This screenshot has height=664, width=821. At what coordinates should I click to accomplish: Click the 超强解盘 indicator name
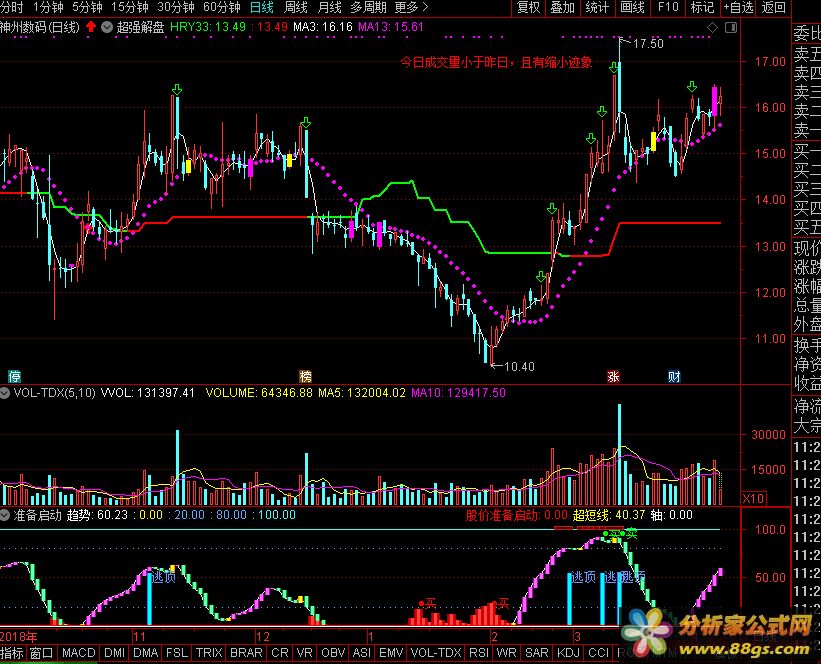(140, 27)
